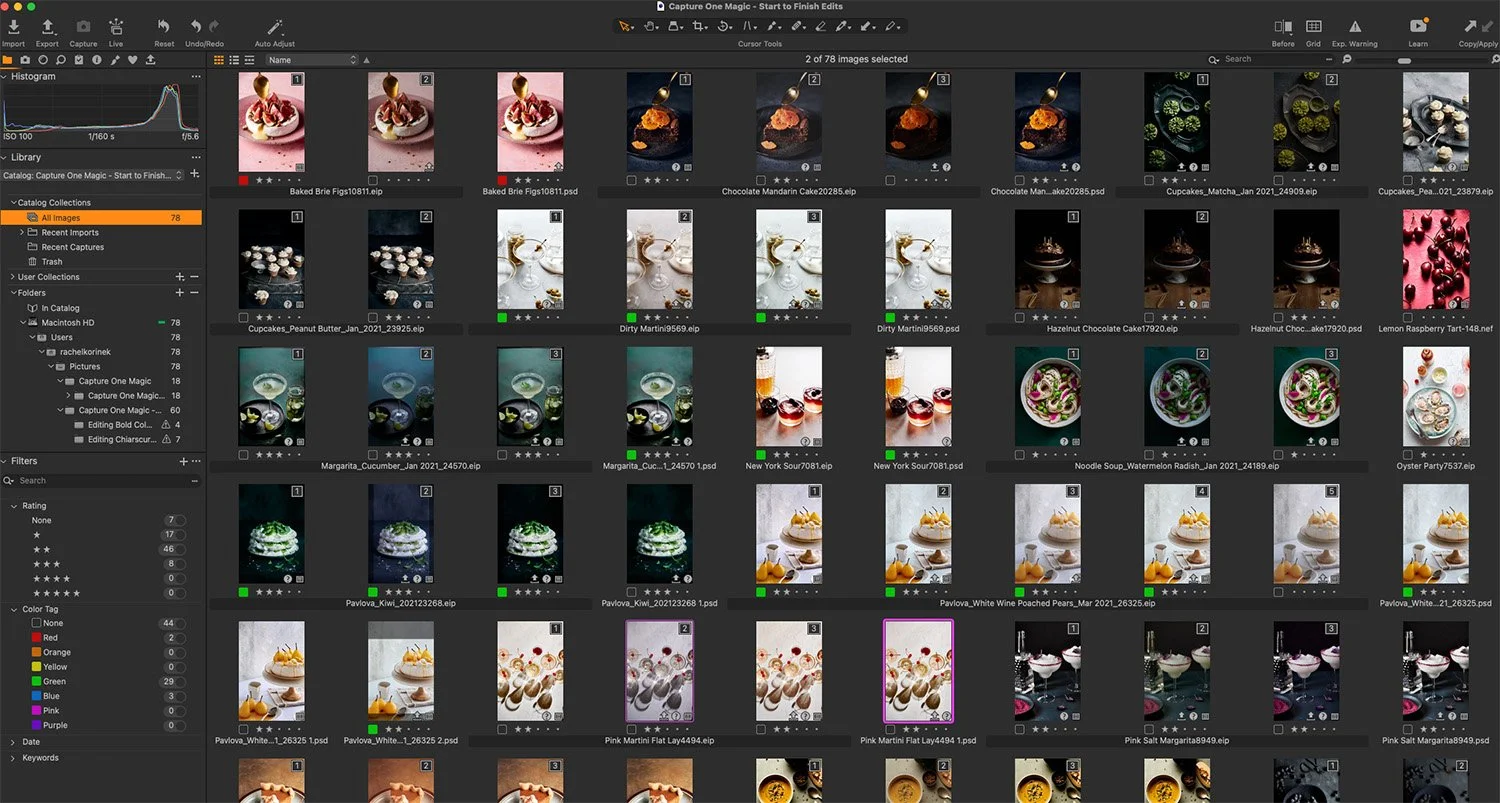1500x803 pixels.
Task: Click the Redo arrow button
Action: point(212,27)
